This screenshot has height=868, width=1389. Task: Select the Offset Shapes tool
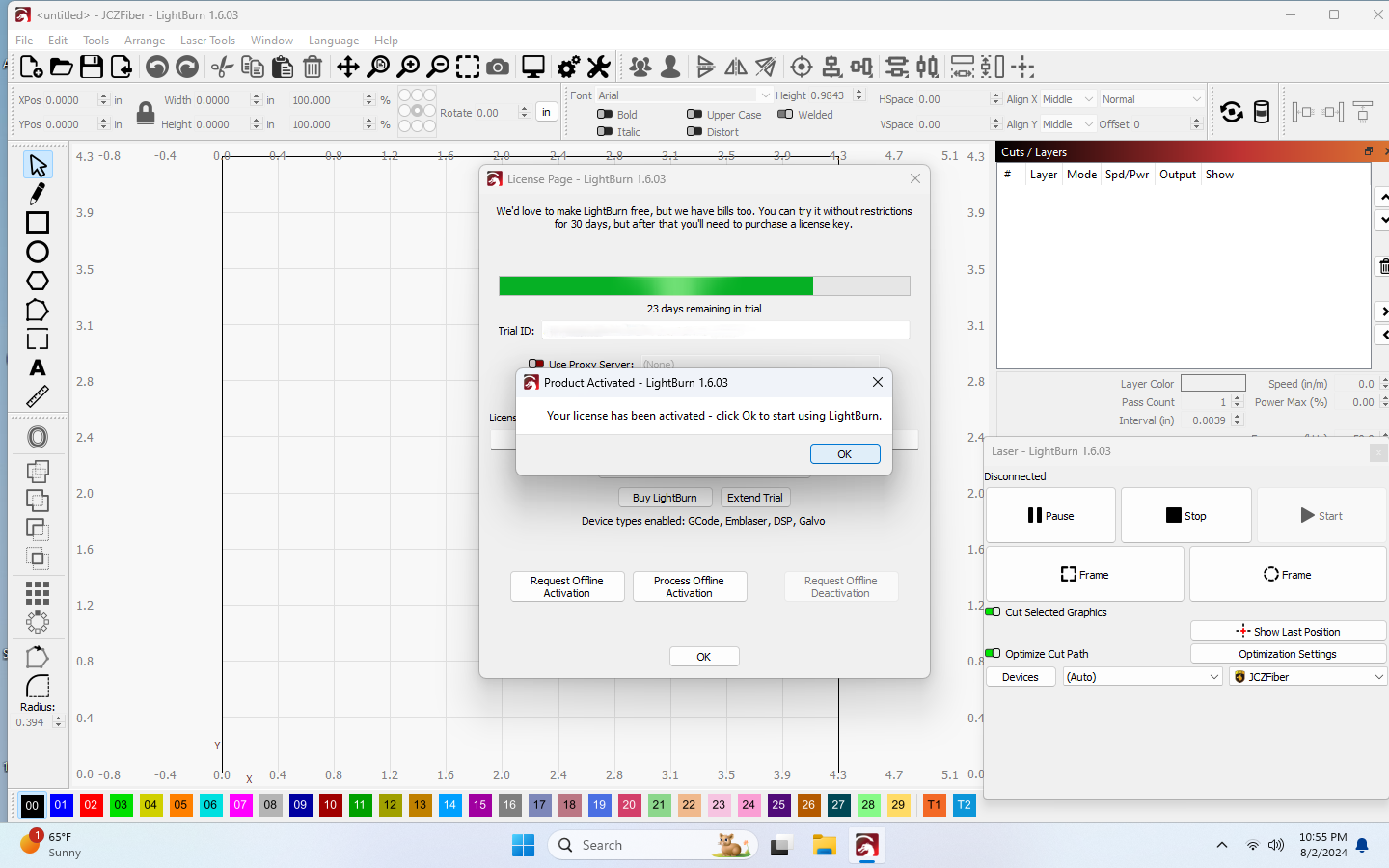pos(38,437)
